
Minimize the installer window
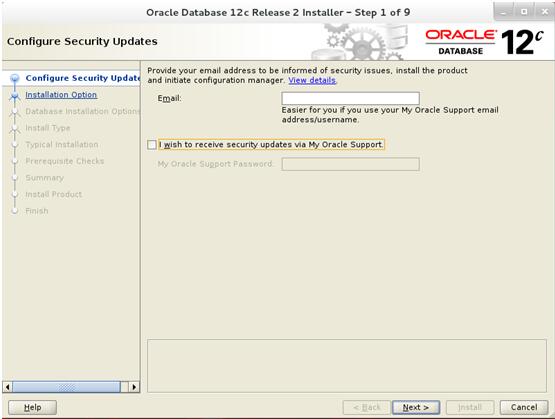coord(504,12)
